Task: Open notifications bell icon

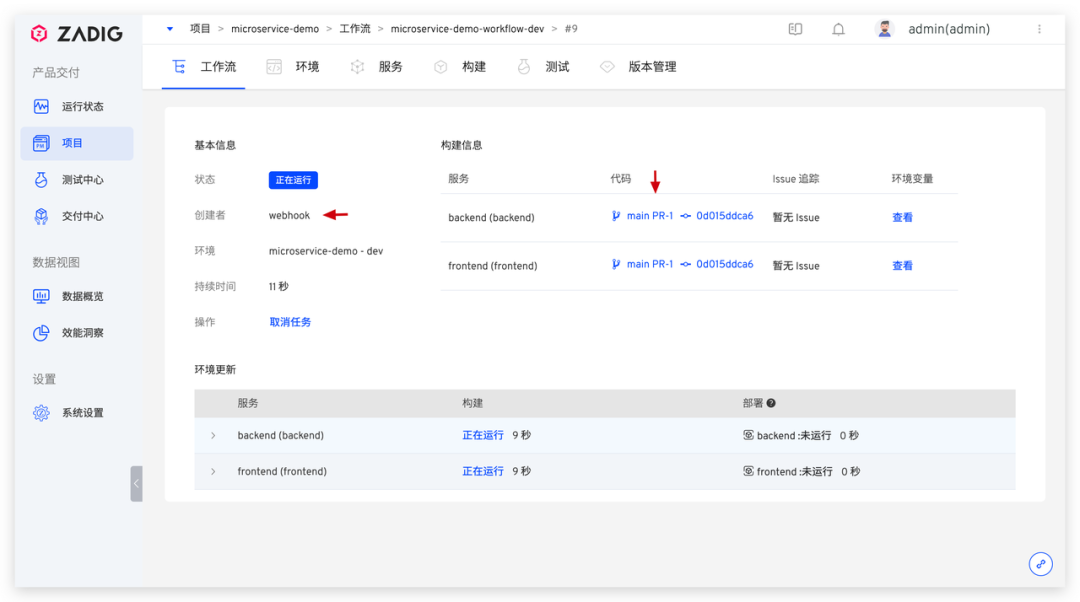Action: 838,29
